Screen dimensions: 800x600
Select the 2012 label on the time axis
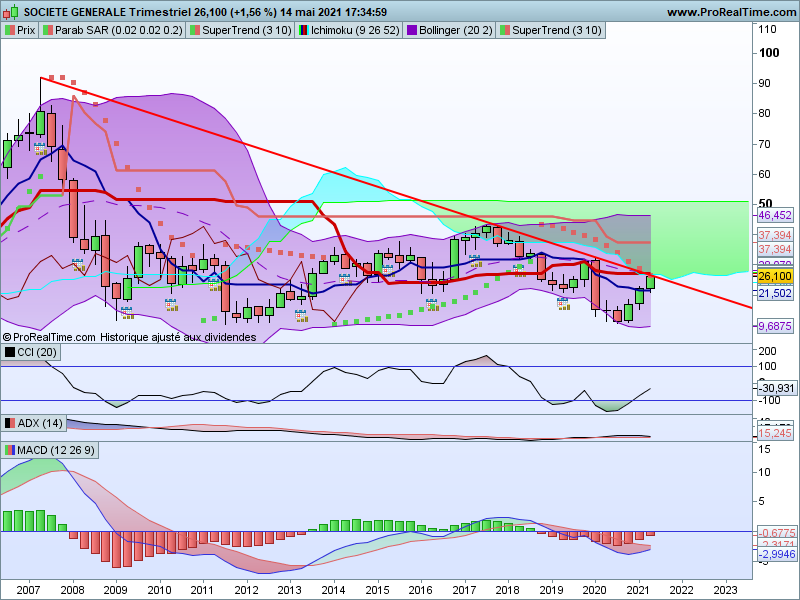[x=246, y=590]
